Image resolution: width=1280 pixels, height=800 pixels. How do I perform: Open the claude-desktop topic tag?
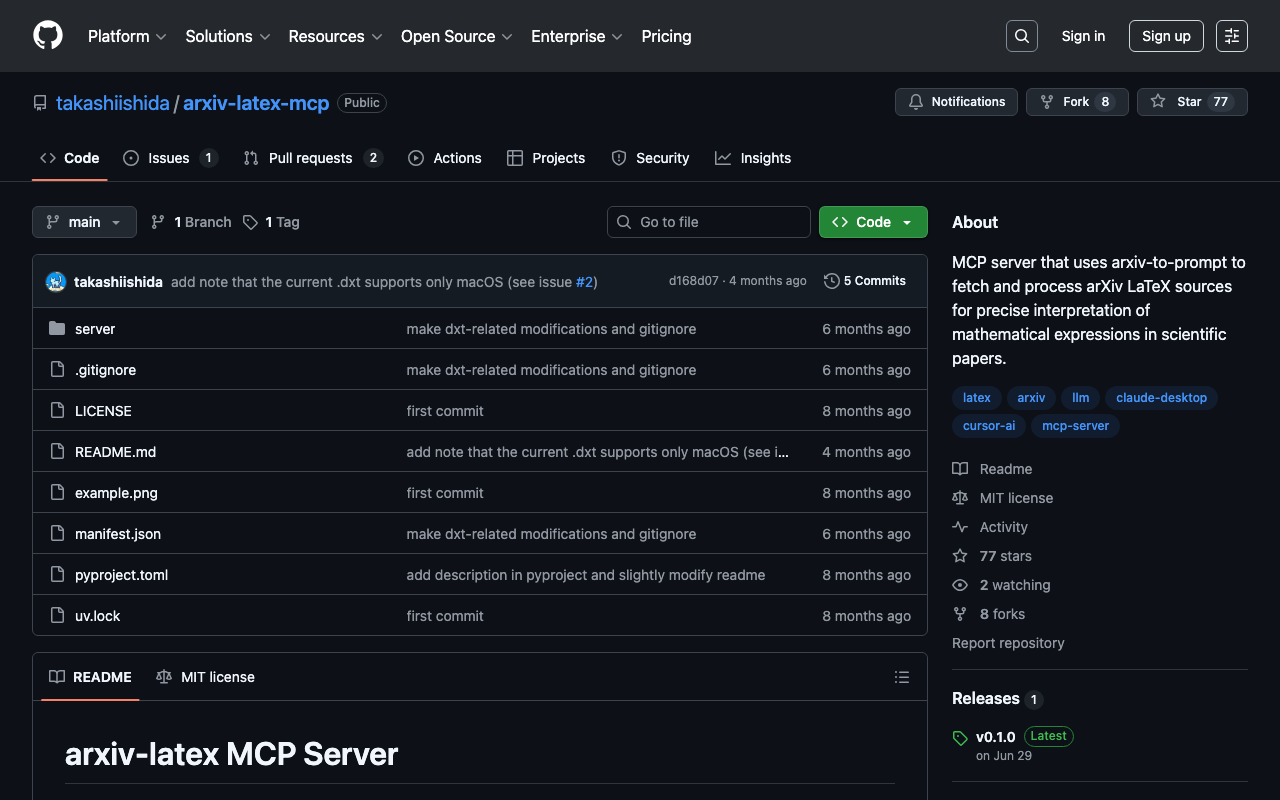[x=1160, y=397]
